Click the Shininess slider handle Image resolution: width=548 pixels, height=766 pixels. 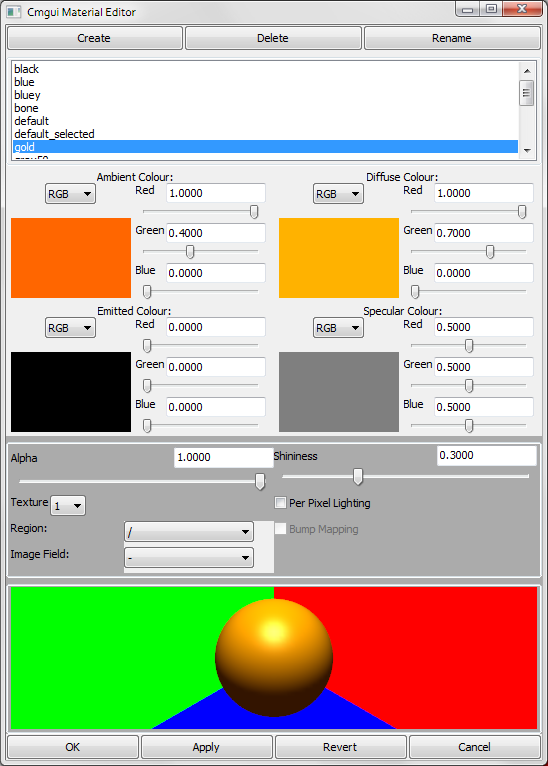[358, 476]
